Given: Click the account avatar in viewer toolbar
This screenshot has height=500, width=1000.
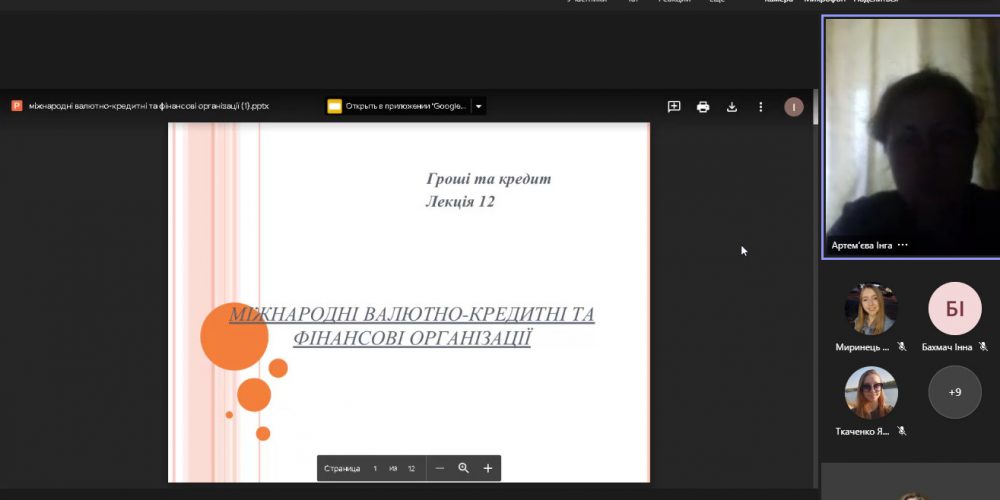Looking at the screenshot, I should click(x=794, y=107).
